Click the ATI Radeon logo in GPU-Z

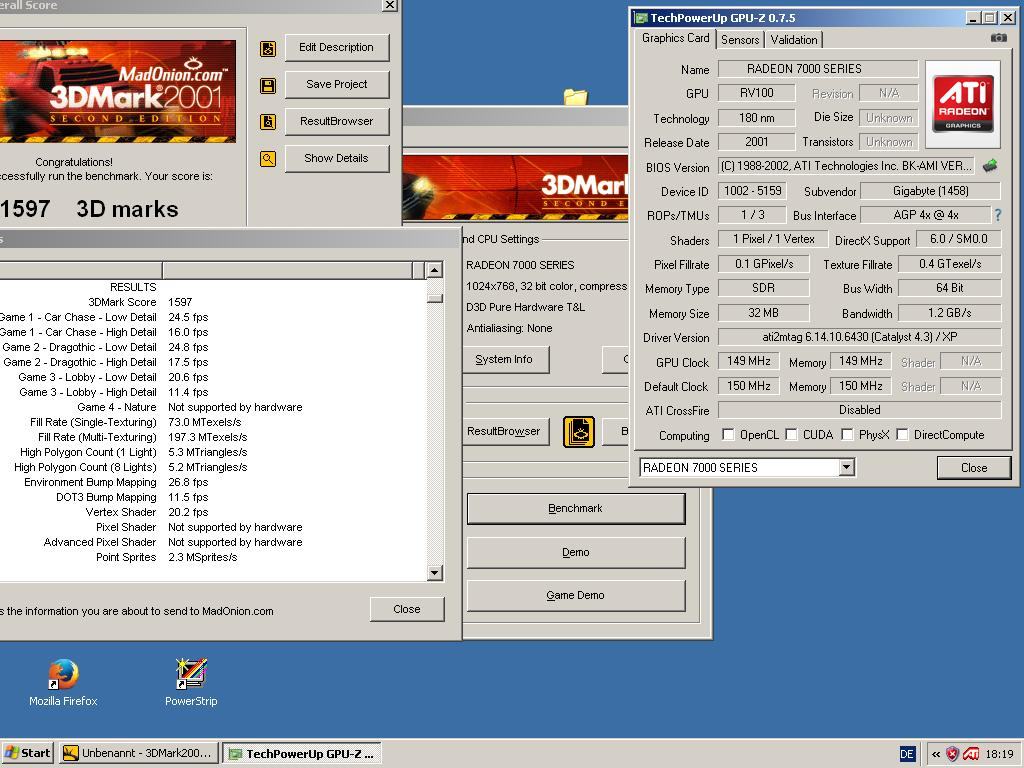click(x=963, y=104)
